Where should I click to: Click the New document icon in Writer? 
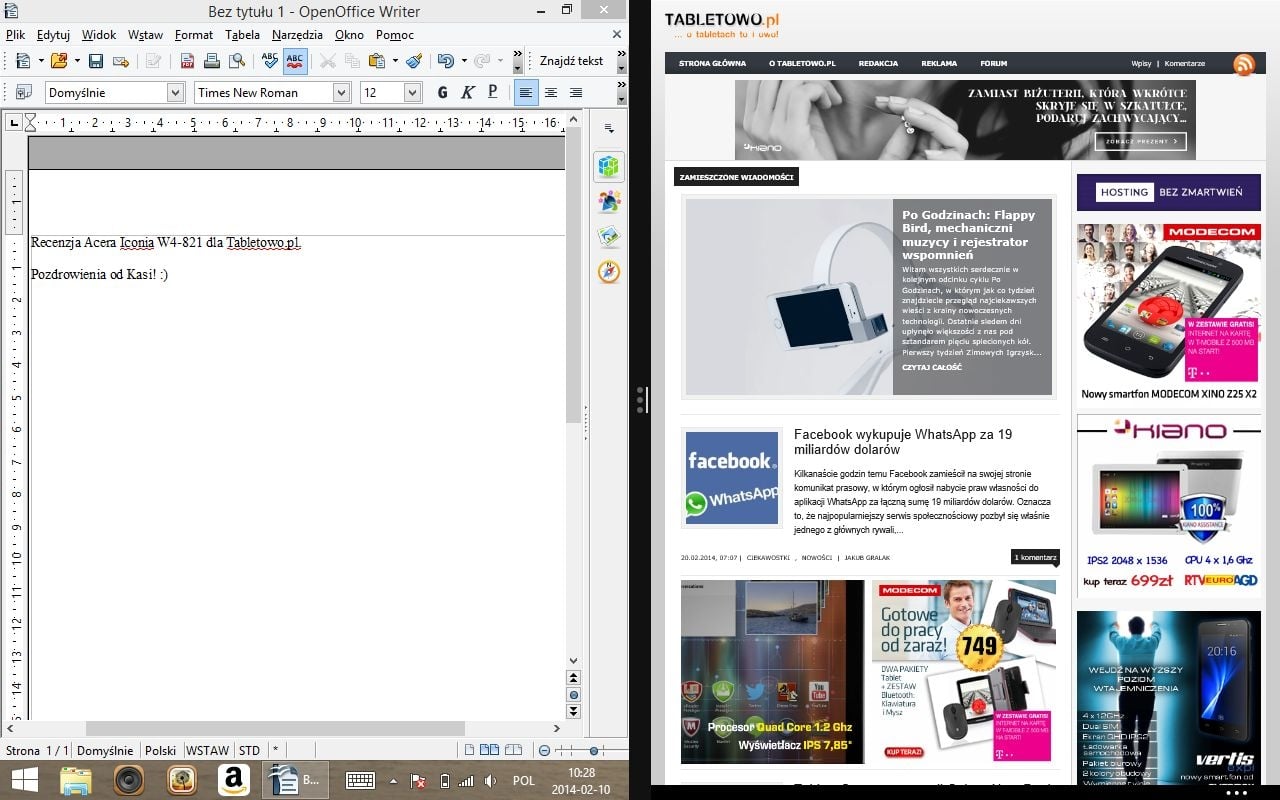point(22,61)
